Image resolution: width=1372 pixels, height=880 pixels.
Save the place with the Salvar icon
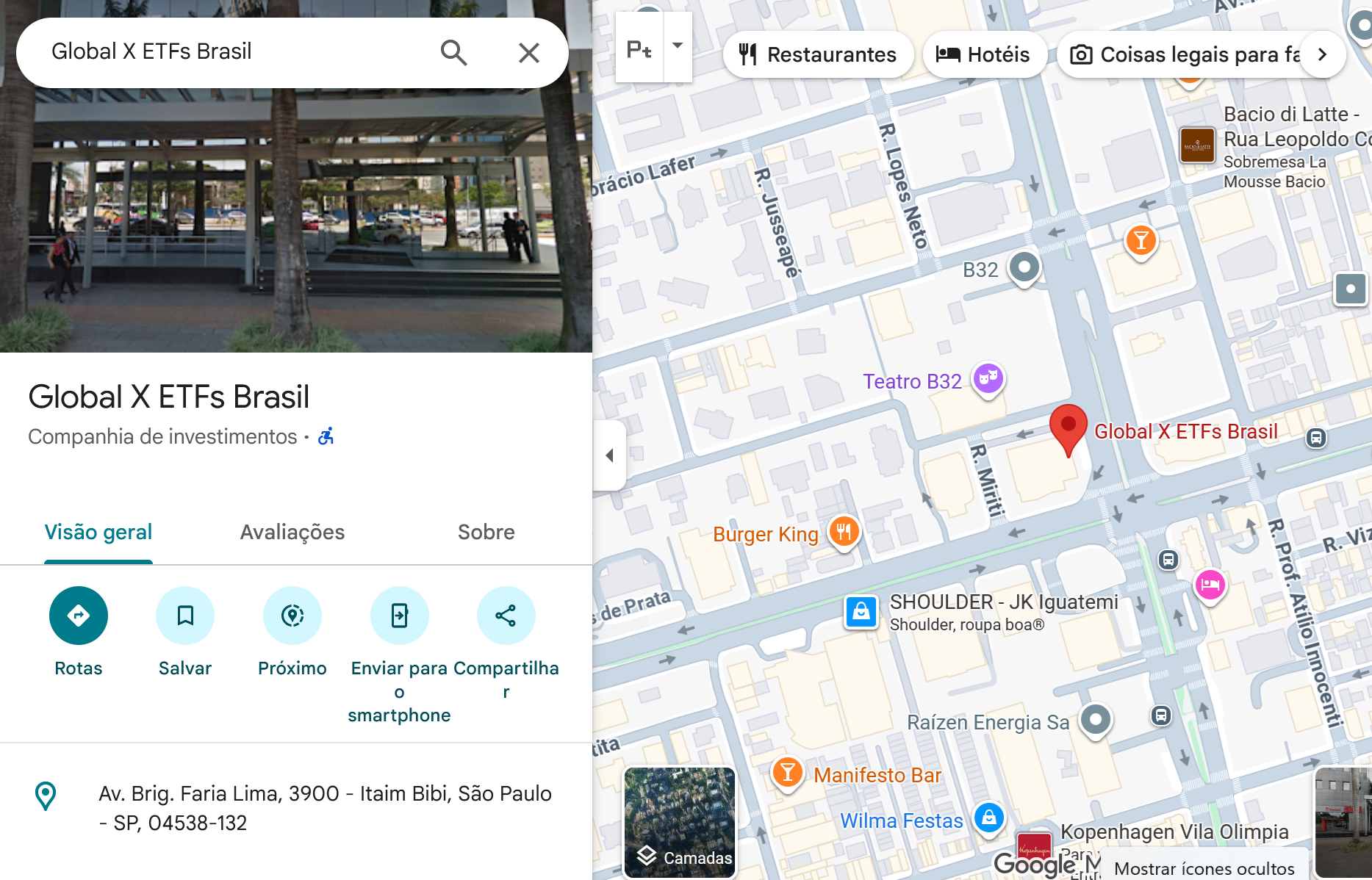pyautogui.click(x=185, y=616)
